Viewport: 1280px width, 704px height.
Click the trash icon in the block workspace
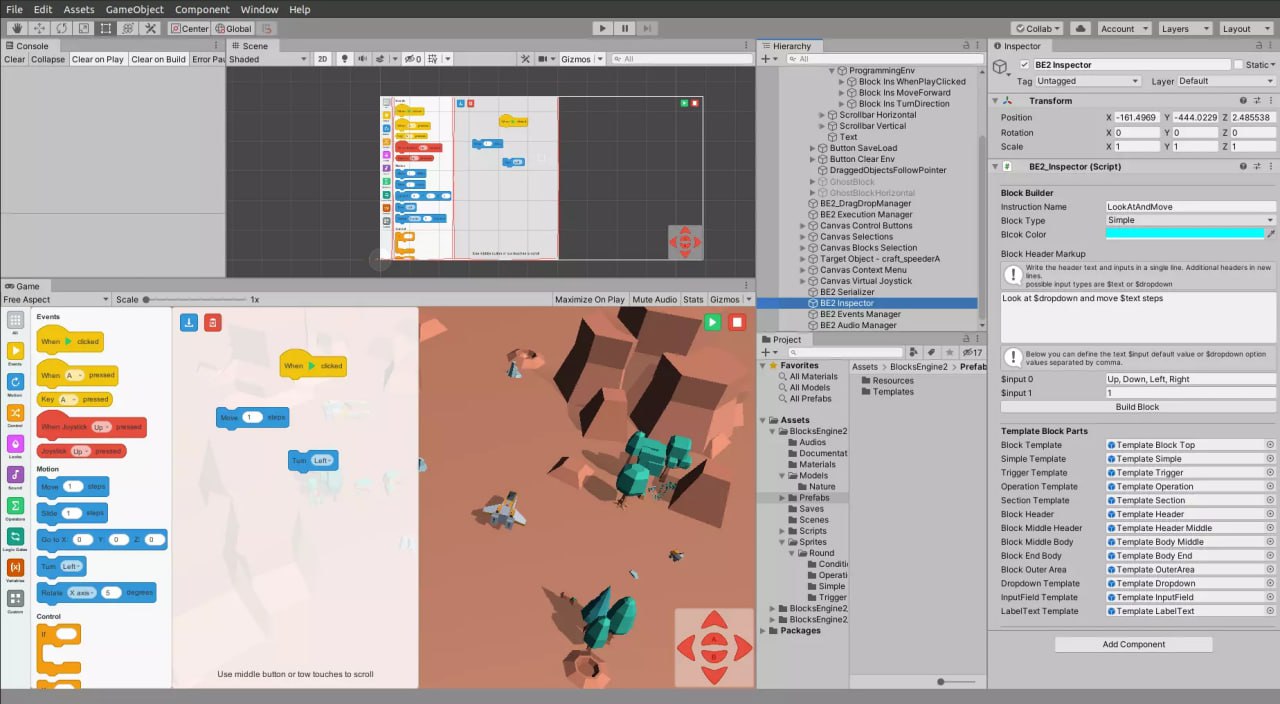click(212, 321)
